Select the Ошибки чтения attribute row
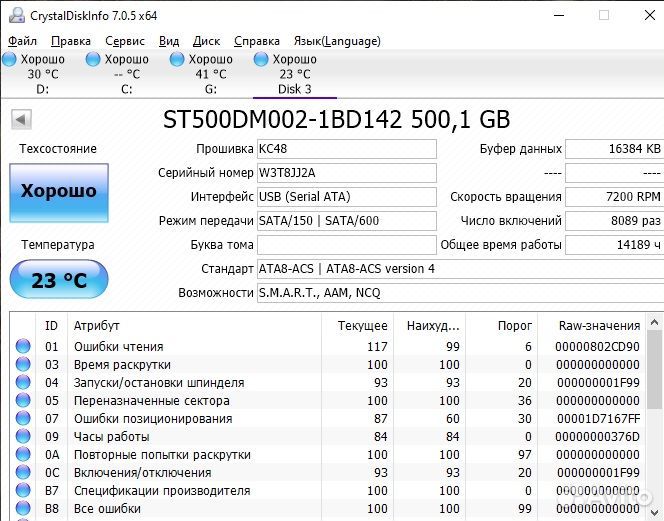 (328, 346)
